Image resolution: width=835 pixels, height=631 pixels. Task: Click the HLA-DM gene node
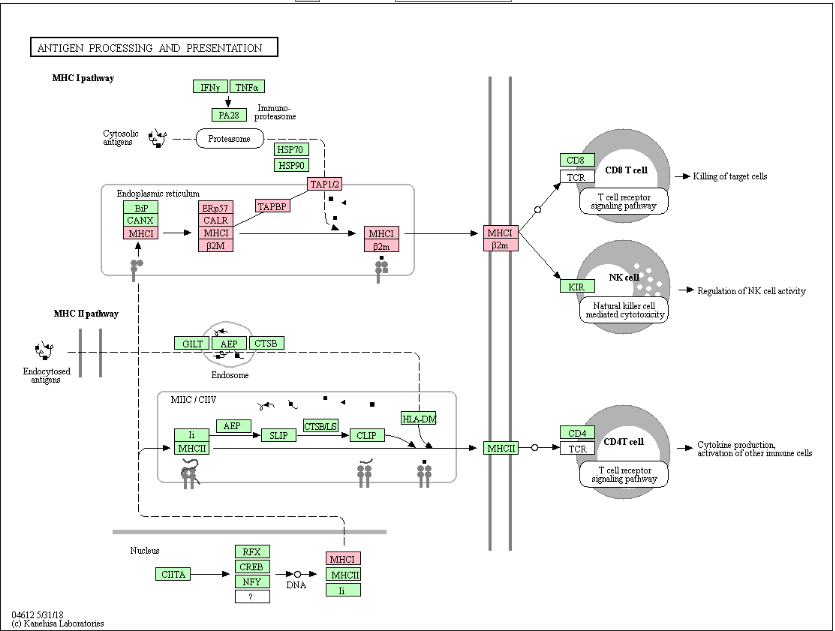419,418
